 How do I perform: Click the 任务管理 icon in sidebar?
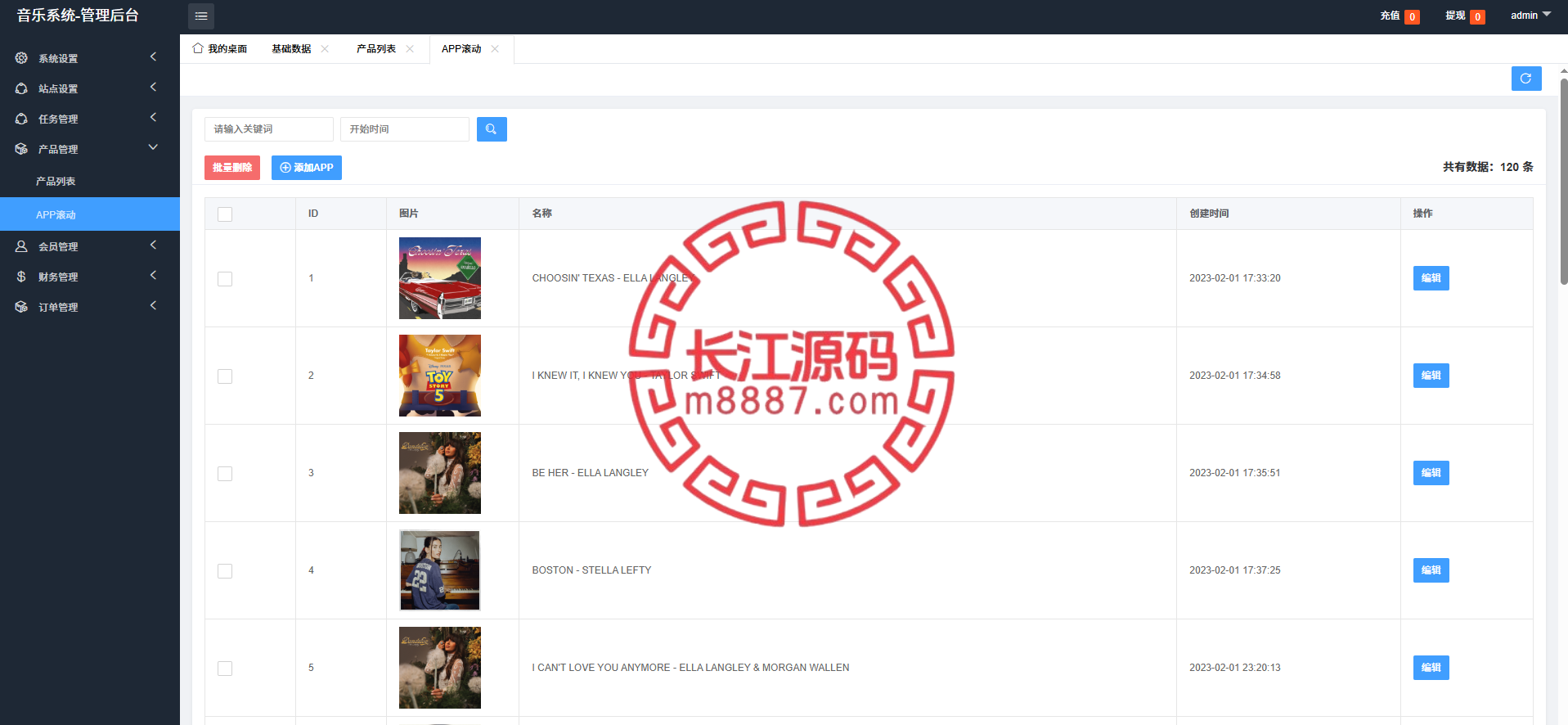[21, 119]
